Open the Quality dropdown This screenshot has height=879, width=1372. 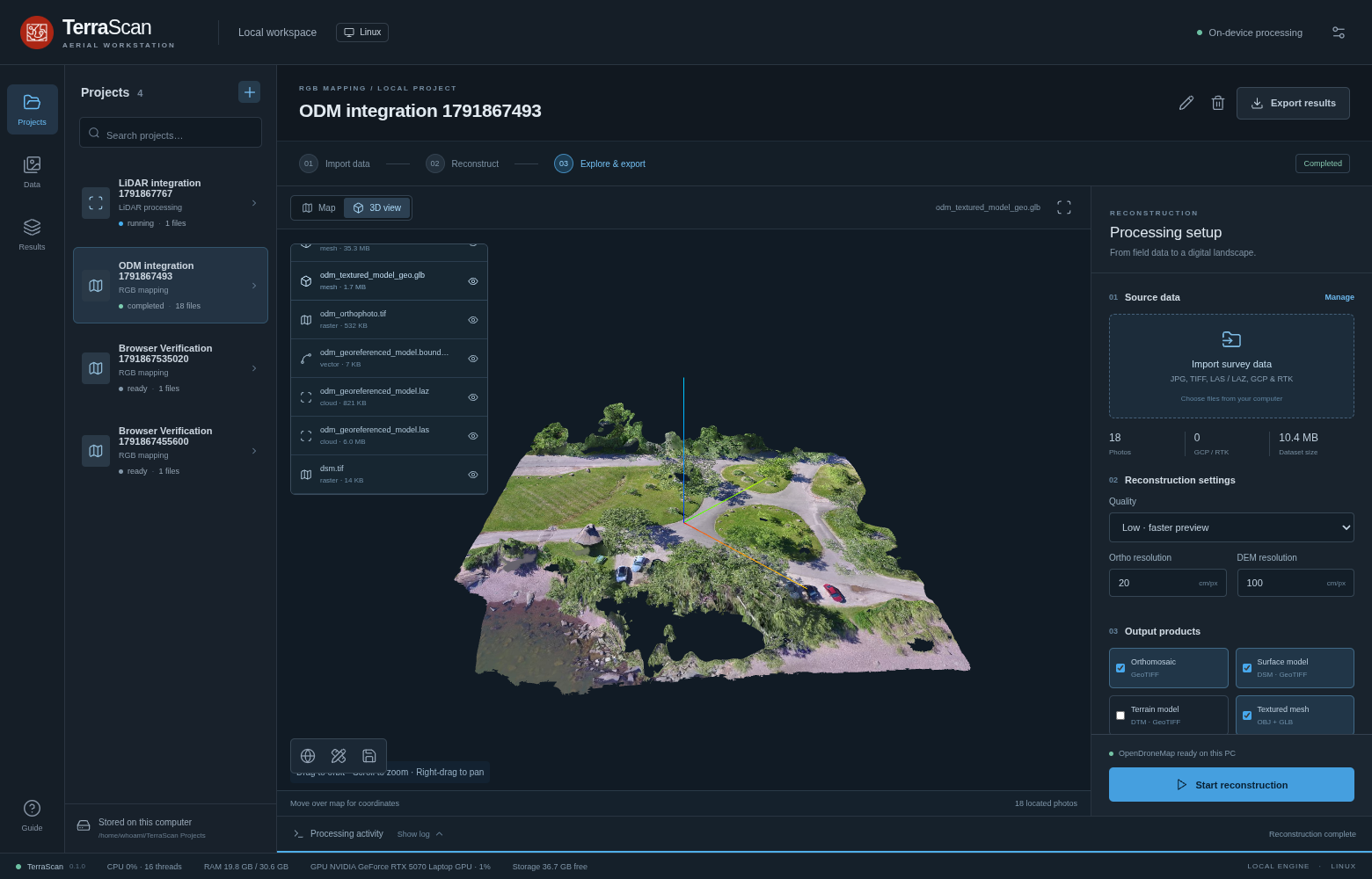[1231, 527]
